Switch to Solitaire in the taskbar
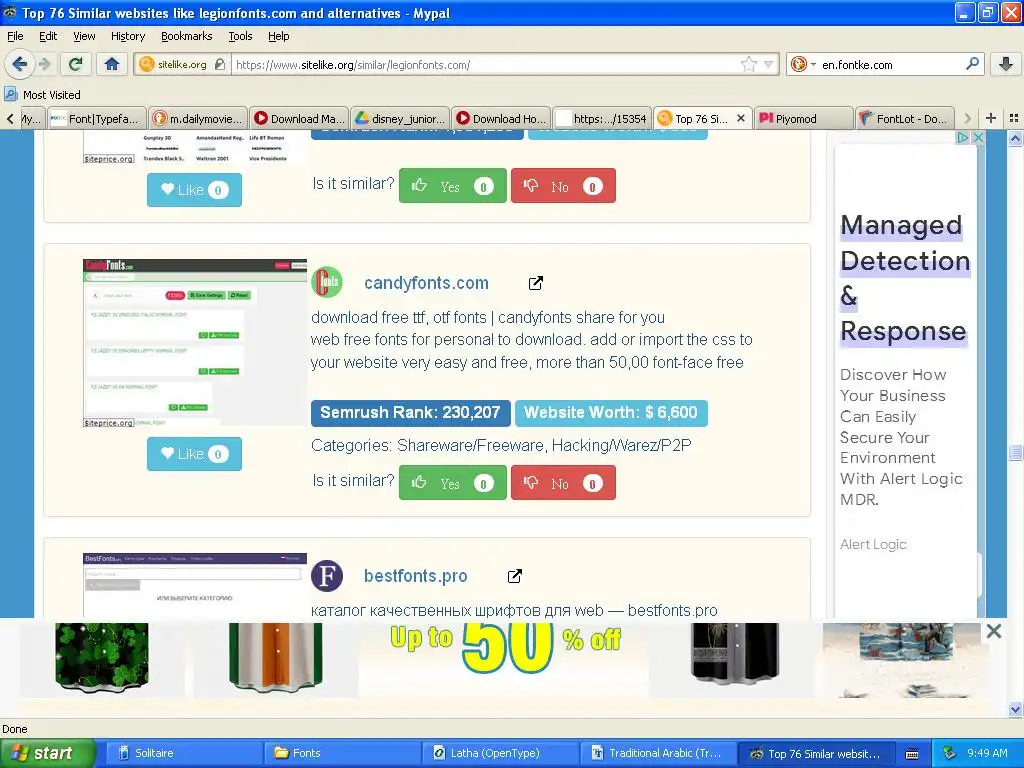Viewport: 1024px width, 768px height. pyautogui.click(x=183, y=753)
